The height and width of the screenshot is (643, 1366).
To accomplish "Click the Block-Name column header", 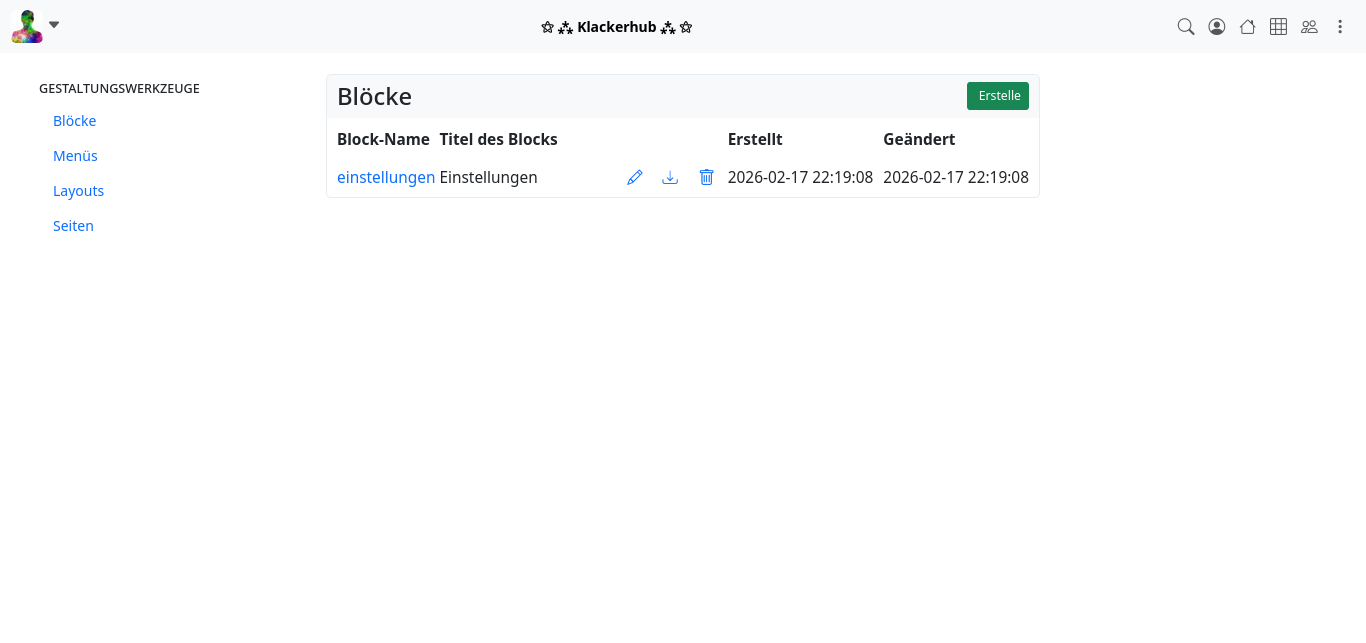I will point(383,139).
